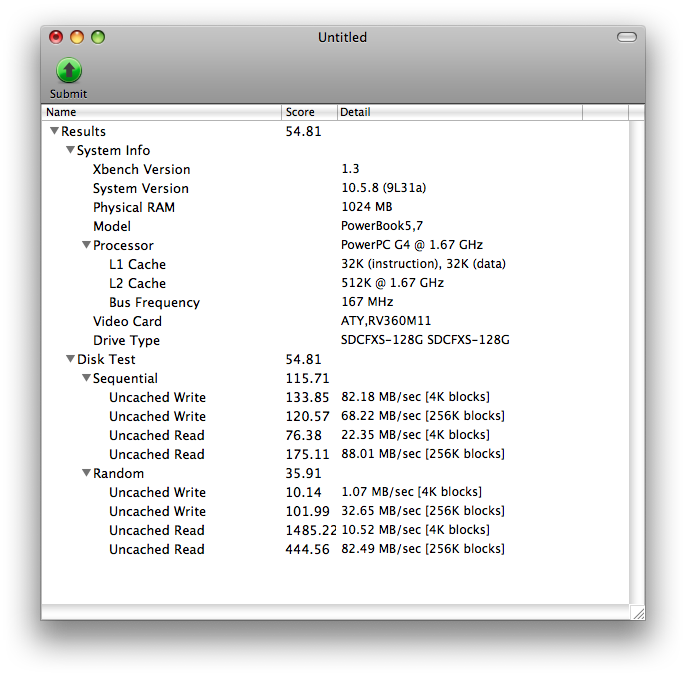Click the 68.22 MB/sec [256K blocks] detail
This screenshot has height=676, width=686.
(x=423, y=416)
